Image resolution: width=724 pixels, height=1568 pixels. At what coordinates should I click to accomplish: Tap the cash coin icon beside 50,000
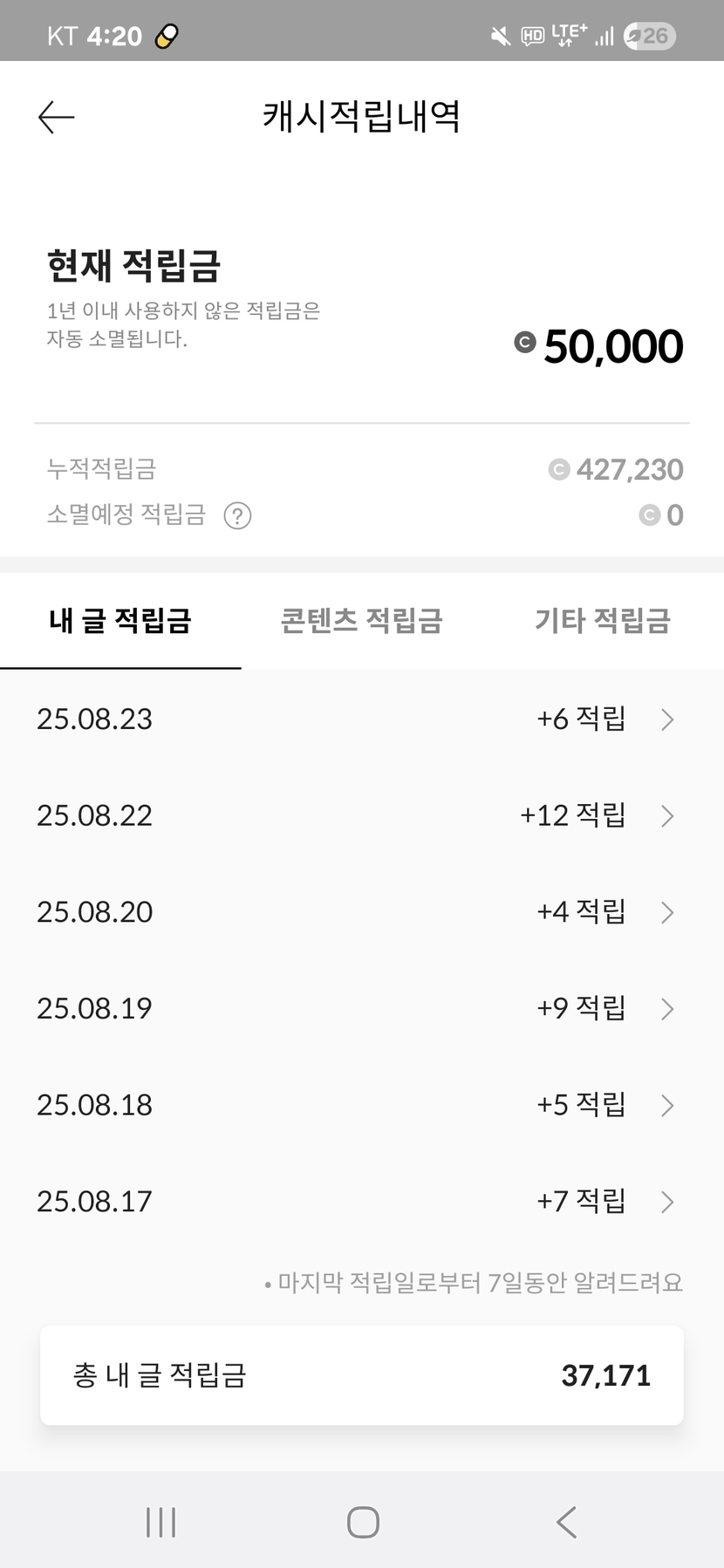[525, 343]
